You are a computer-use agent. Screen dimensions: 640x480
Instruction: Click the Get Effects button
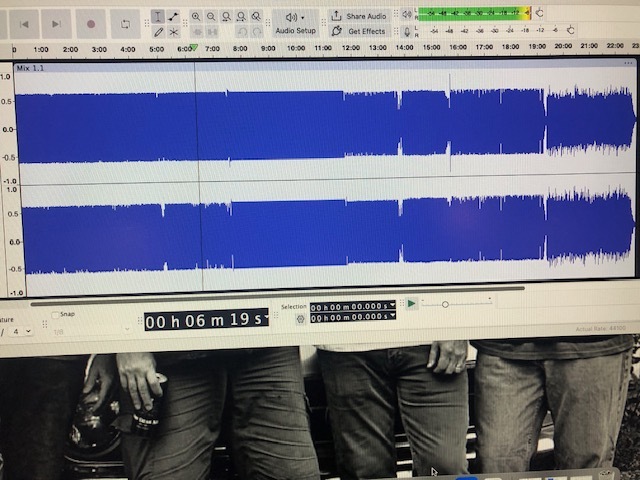pyautogui.click(x=359, y=31)
